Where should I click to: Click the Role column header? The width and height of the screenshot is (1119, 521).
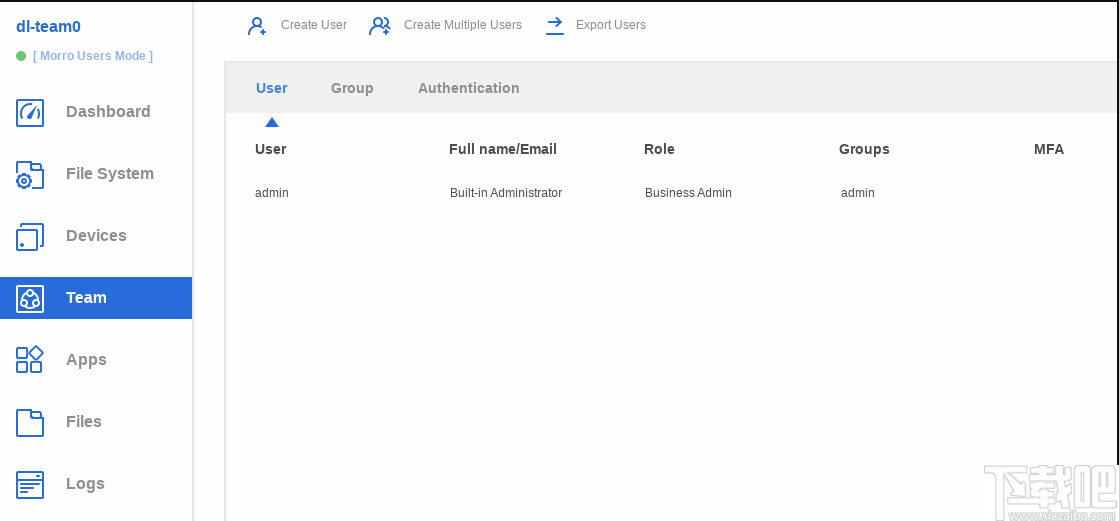(x=659, y=149)
